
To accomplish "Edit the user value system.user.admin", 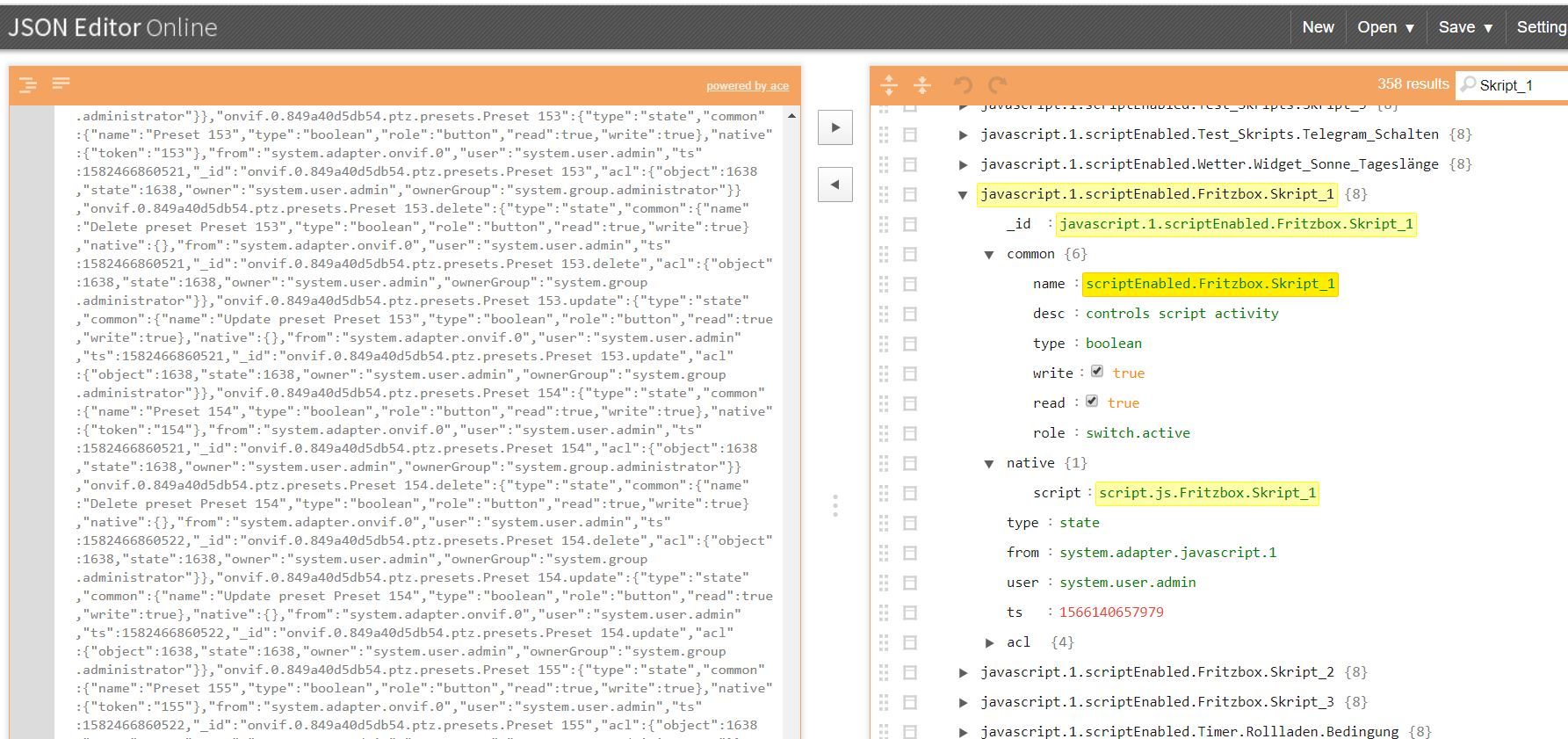I will pyautogui.click(x=1127, y=583).
